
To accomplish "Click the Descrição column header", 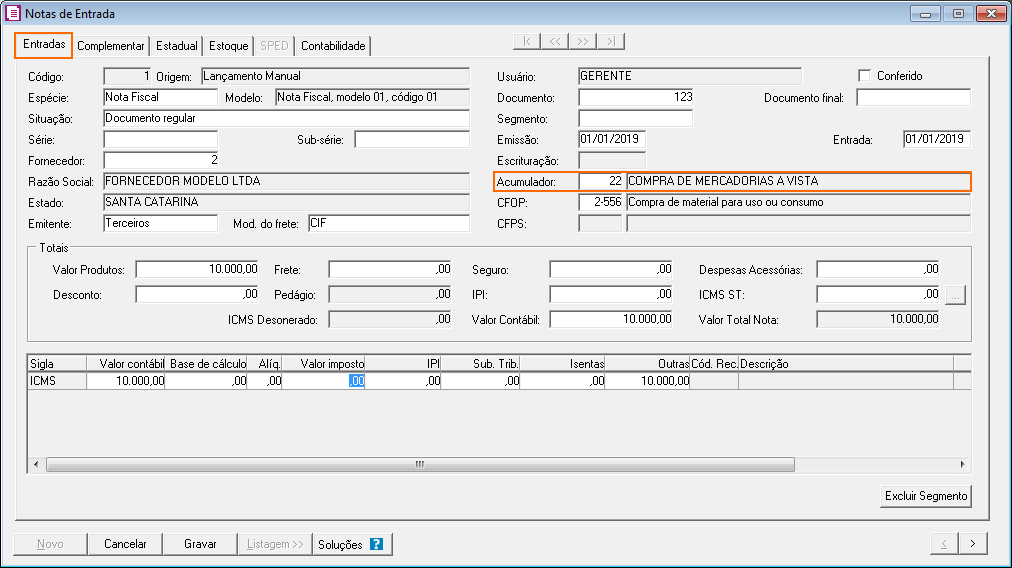I will (845, 364).
